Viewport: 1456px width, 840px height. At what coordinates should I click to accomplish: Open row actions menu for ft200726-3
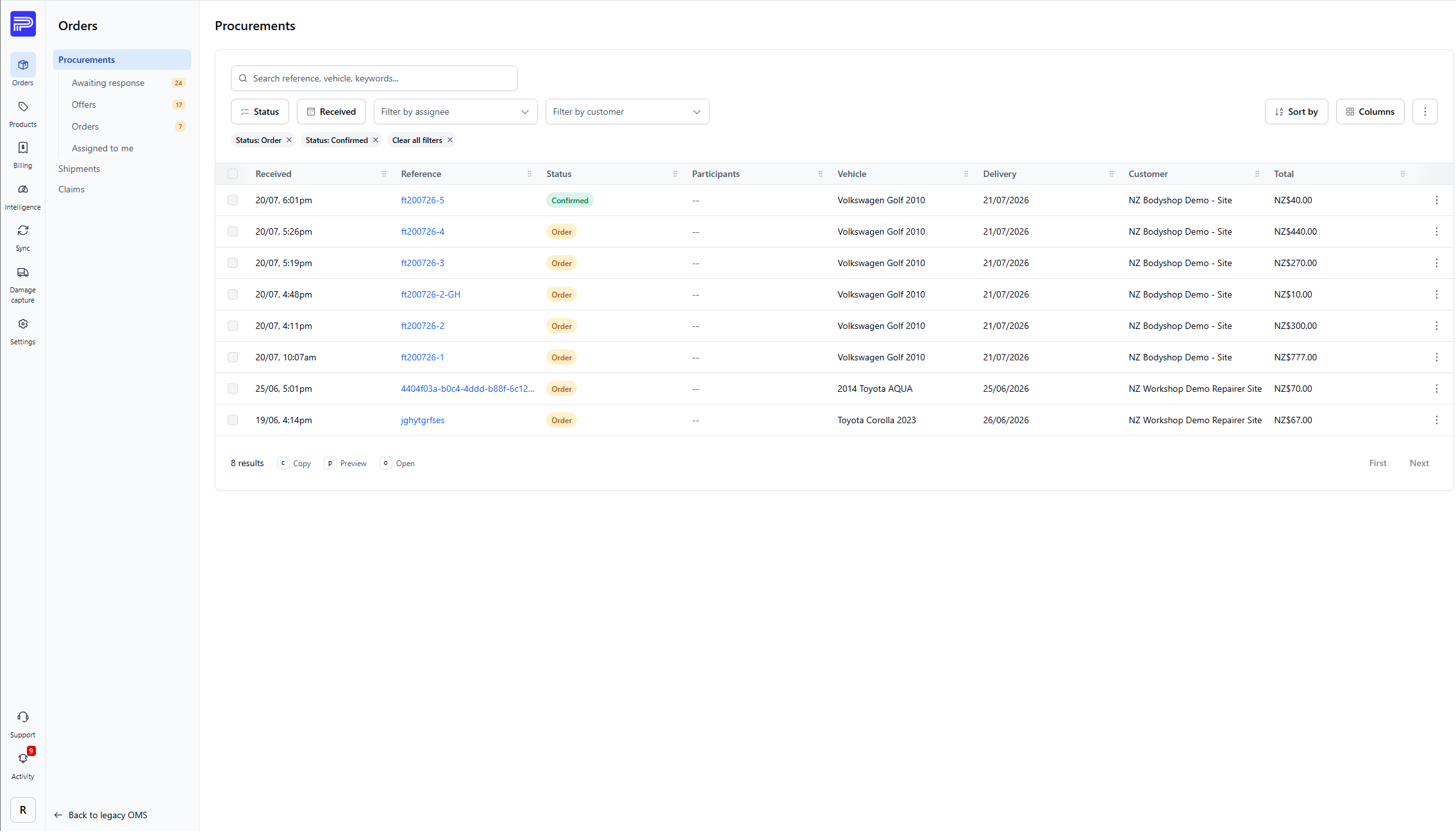click(x=1437, y=263)
